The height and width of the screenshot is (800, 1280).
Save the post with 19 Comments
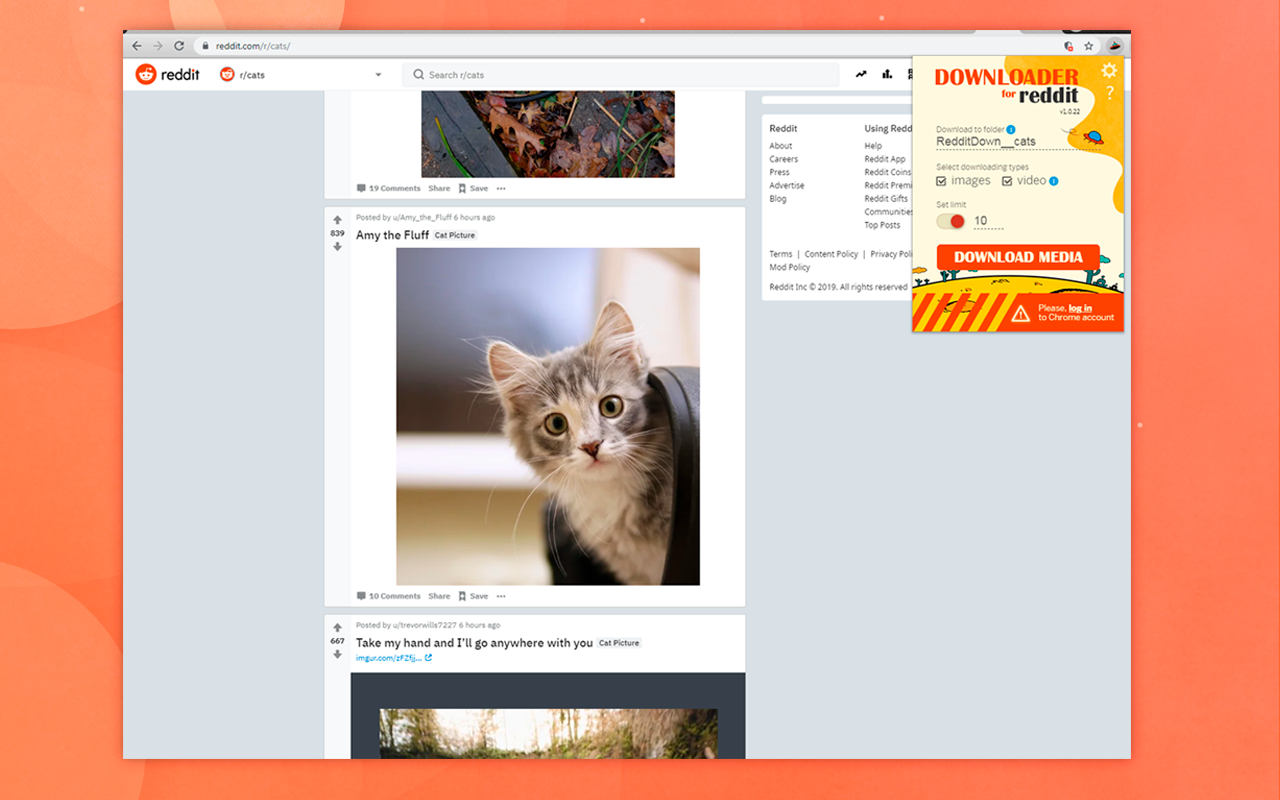[473, 188]
